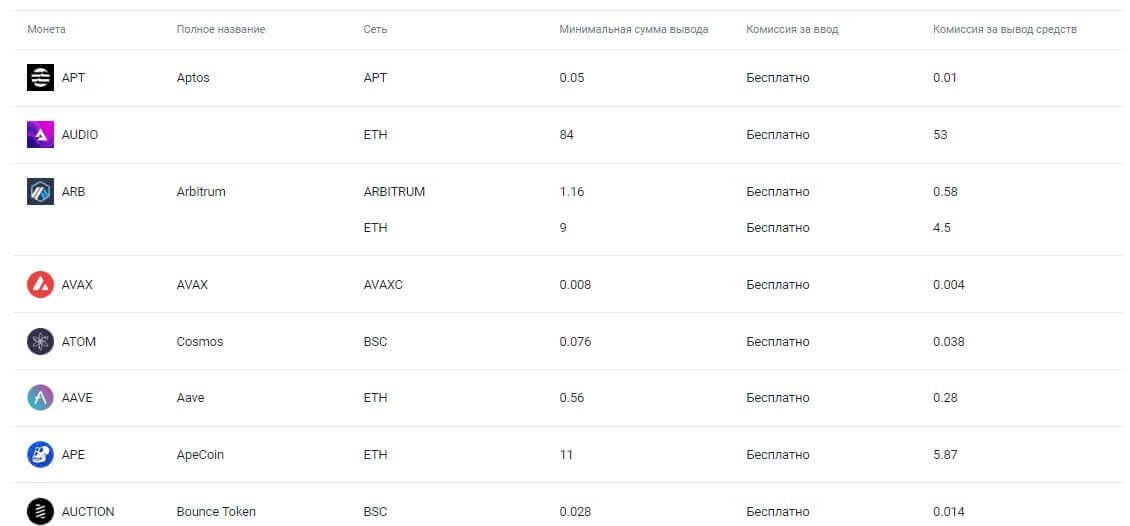Click the ARBITRUM network cell

[394, 191]
